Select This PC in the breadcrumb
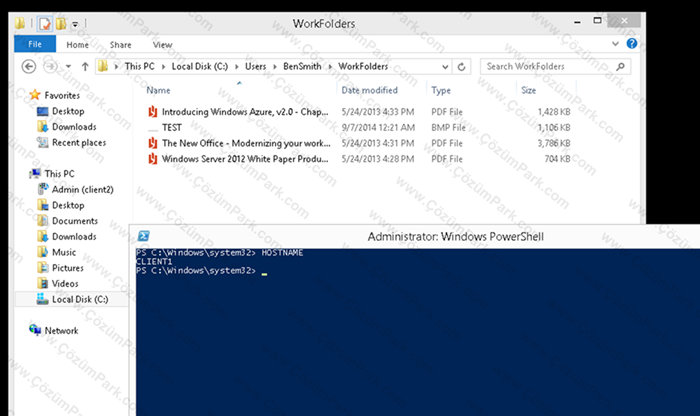700x416 pixels. point(139,67)
